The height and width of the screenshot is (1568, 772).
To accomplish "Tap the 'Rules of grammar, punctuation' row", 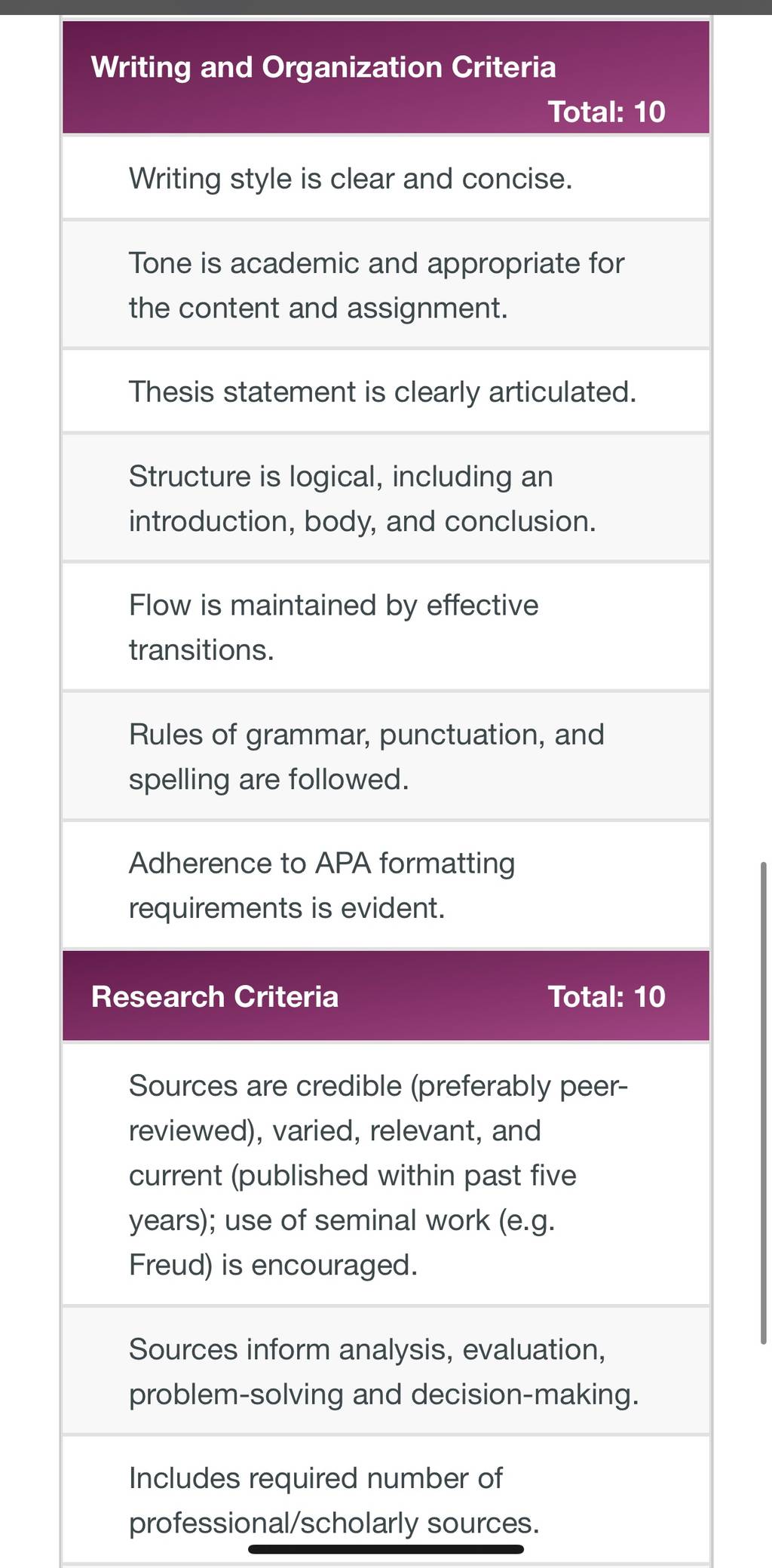I will pyautogui.click(x=386, y=756).
